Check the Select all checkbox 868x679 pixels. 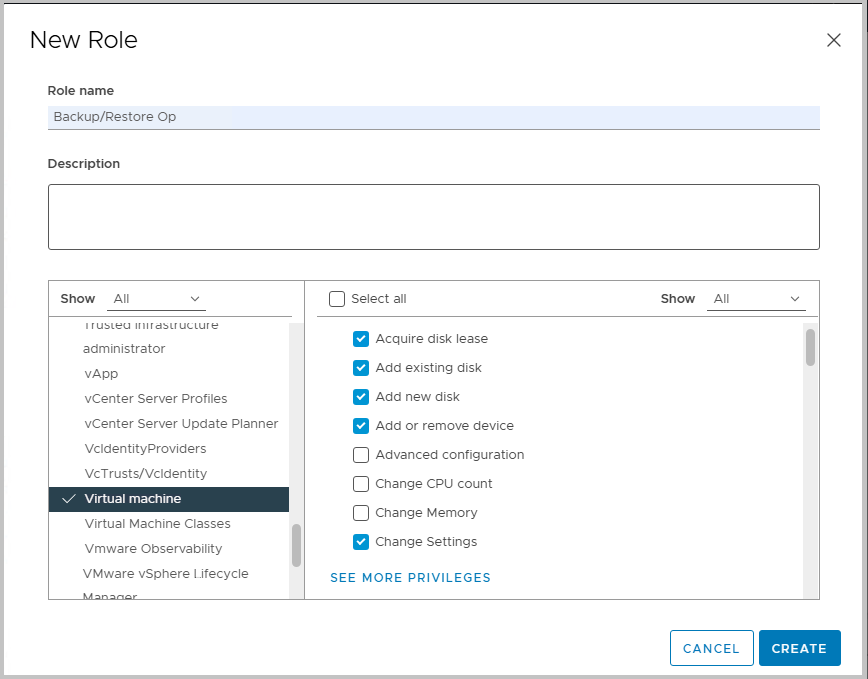(337, 299)
